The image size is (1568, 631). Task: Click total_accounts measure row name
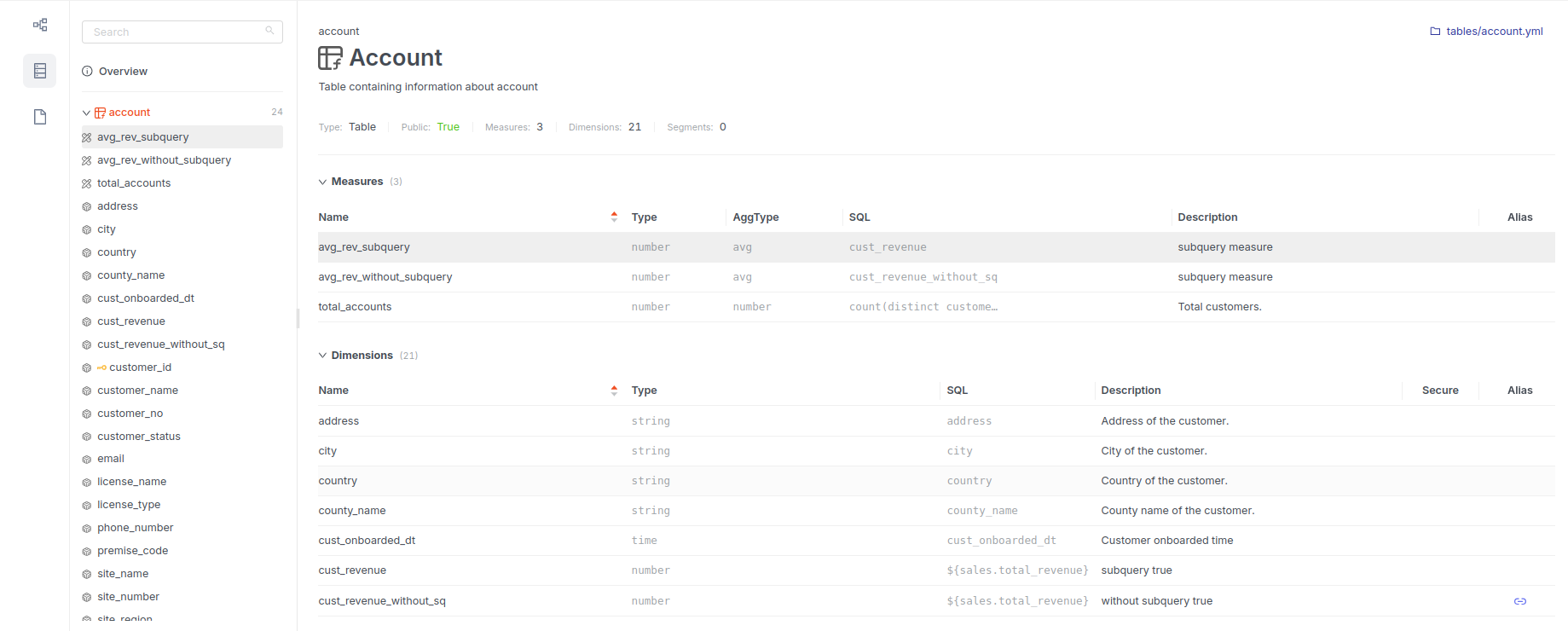tap(355, 307)
